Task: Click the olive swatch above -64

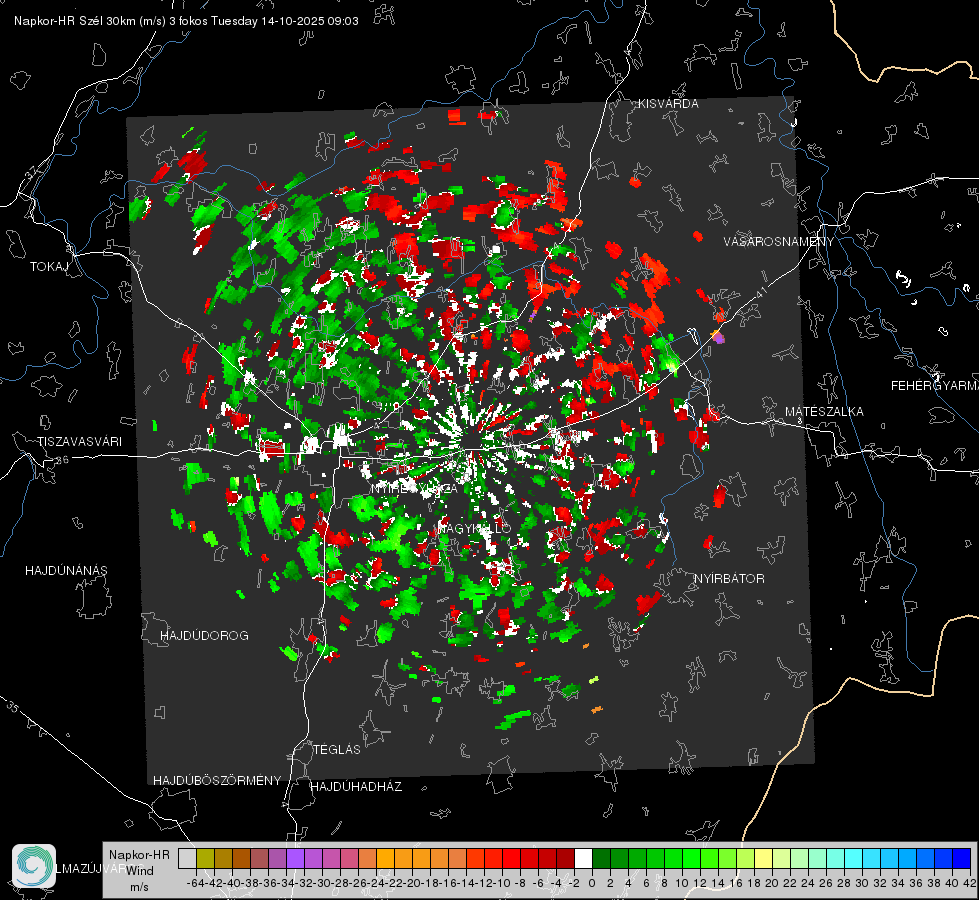Action: pyautogui.click(x=205, y=858)
